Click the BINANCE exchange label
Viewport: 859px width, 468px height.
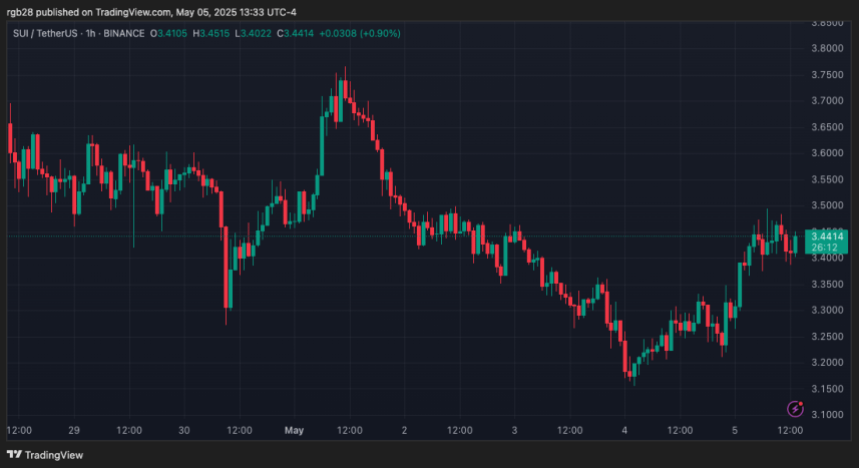click(x=125, y=34)
